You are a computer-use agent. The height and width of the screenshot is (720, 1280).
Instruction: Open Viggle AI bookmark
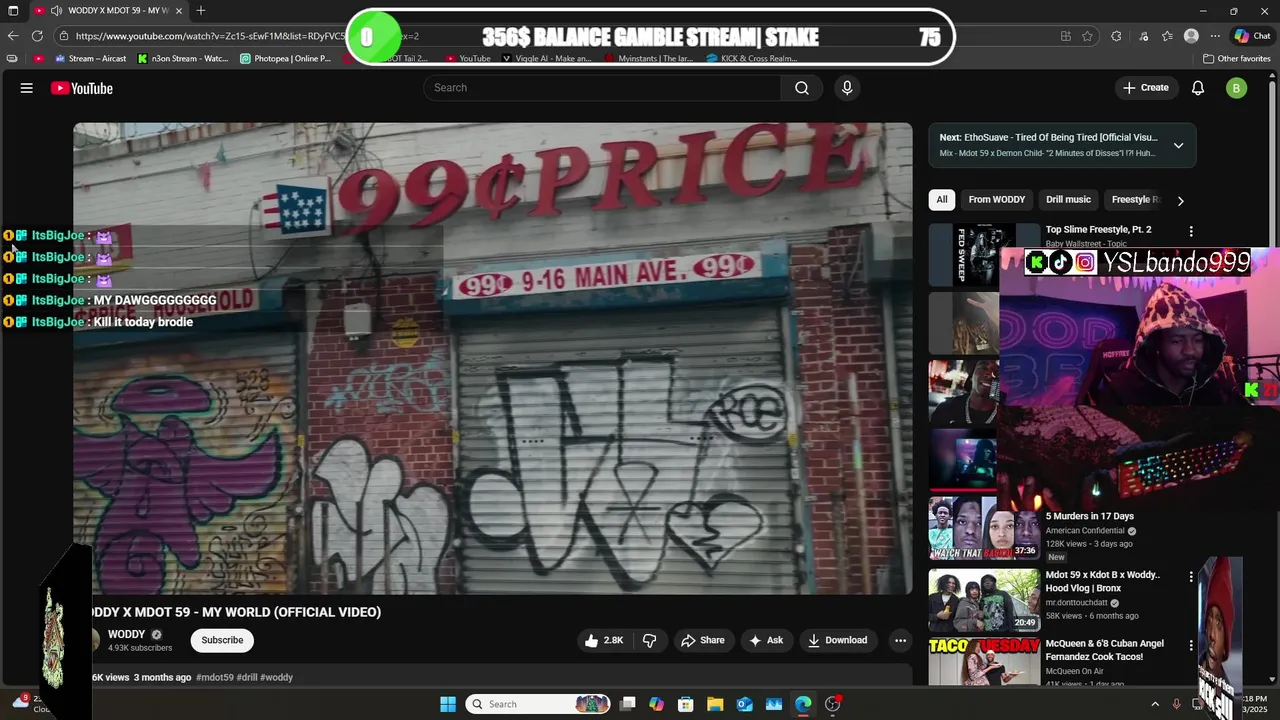click(546, 58)
